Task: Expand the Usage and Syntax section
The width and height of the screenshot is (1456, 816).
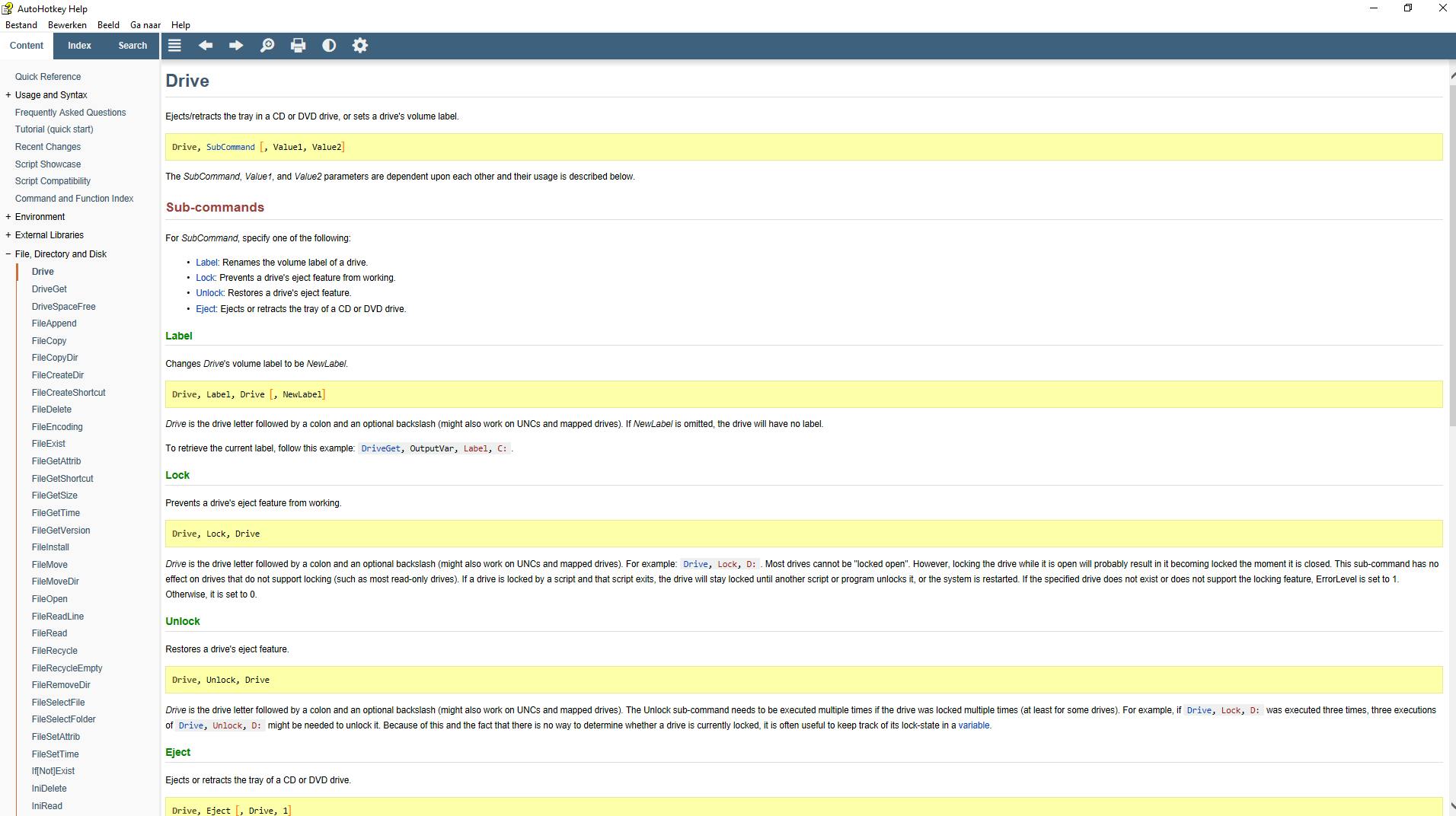Action: pyautogui.click(x=8, y=95)
